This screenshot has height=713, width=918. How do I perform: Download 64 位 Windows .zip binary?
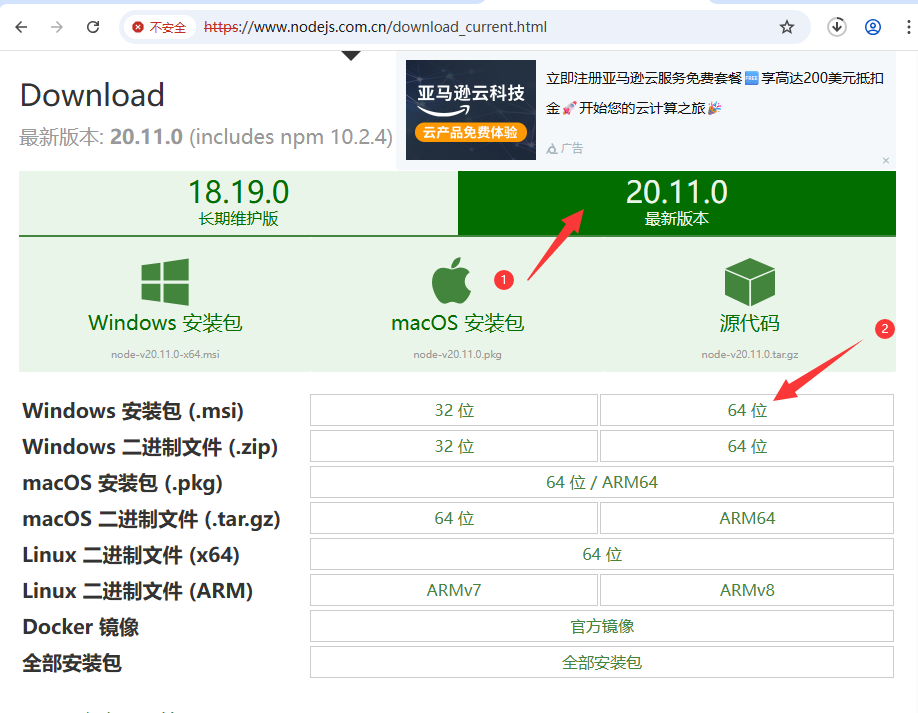747,446
